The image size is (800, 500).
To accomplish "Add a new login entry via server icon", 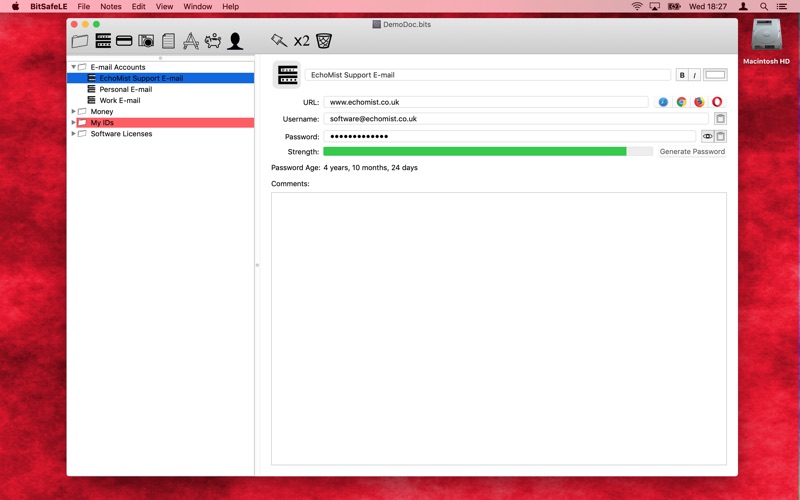I will (x=103, y=41).
